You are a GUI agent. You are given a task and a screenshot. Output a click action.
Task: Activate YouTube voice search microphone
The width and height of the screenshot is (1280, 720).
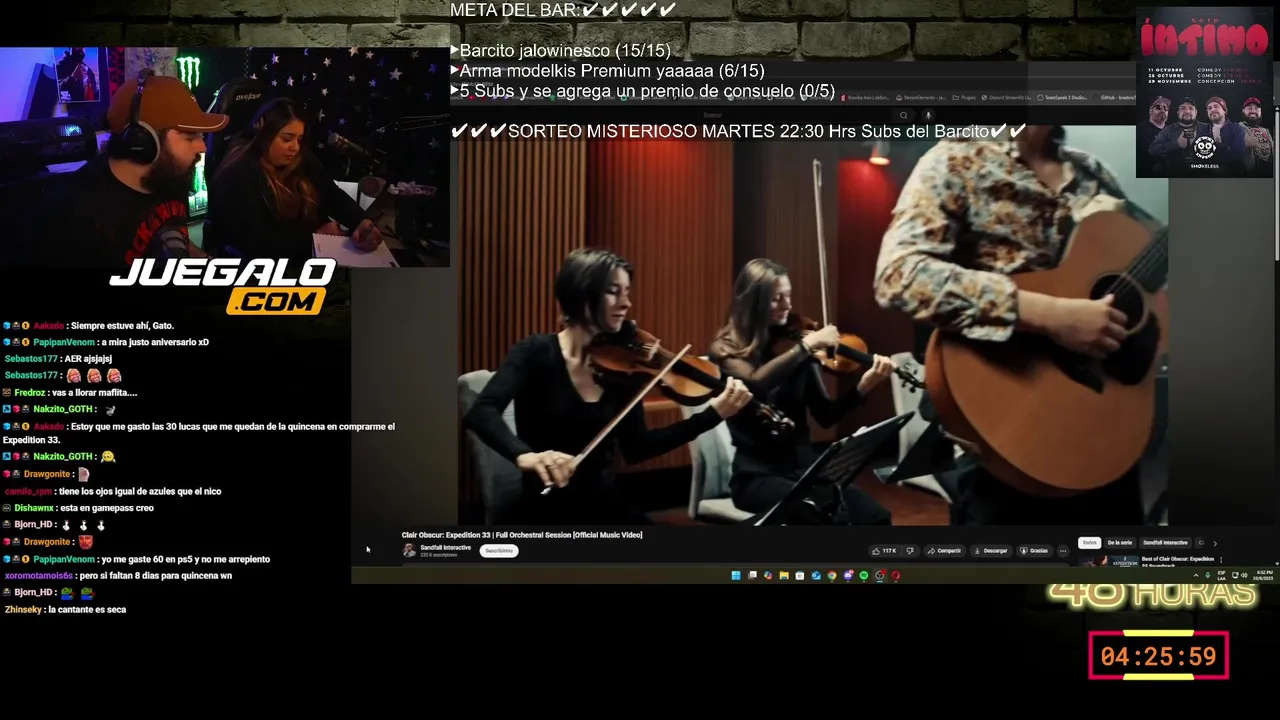[x=928, y=115]
